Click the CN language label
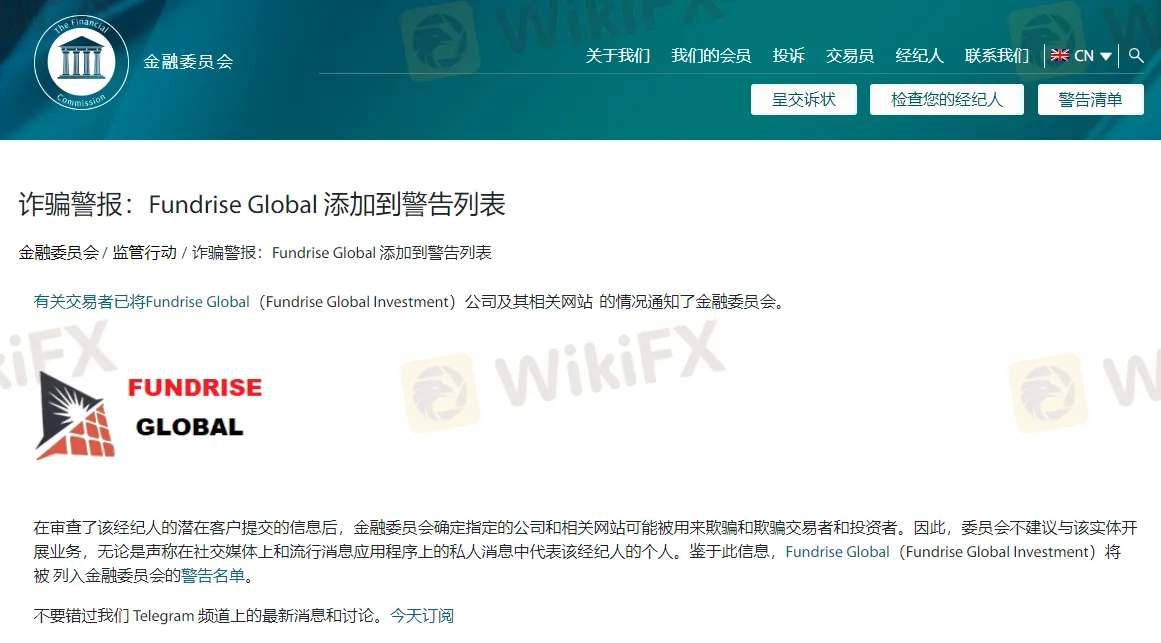This screenshot has width=1161, height=643. 1083,56
